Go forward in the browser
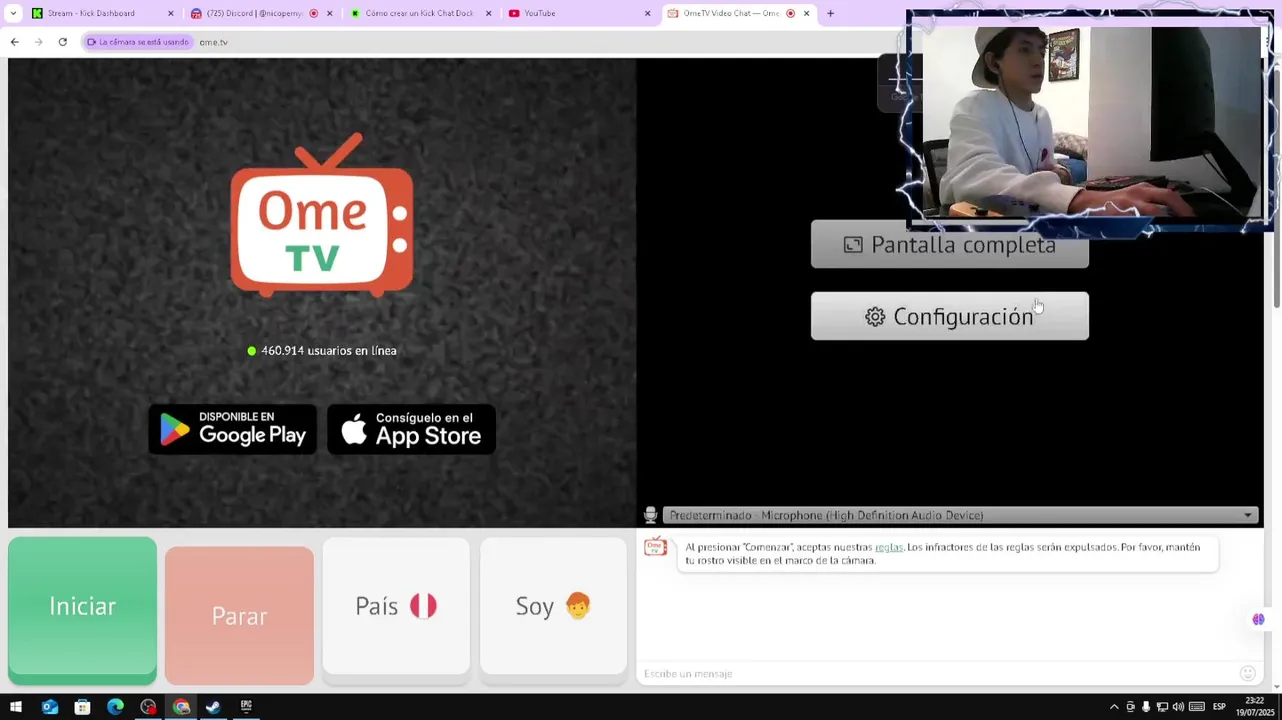The image size is (1282, 720). [x=38, y=42]
